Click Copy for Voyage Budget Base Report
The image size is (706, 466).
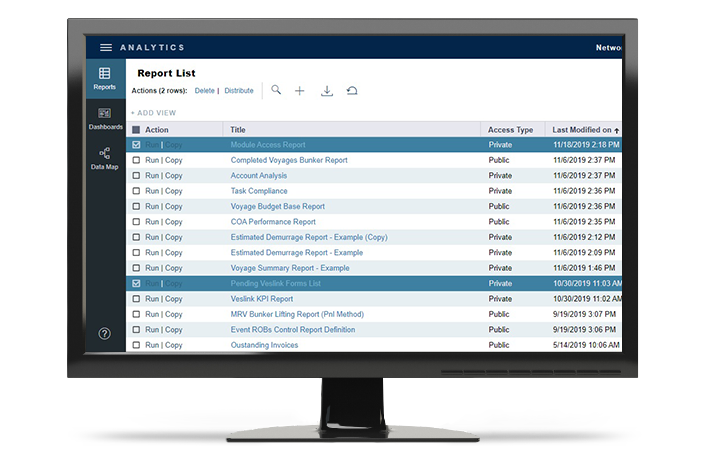pyautogui.click(x=173, y=206)
